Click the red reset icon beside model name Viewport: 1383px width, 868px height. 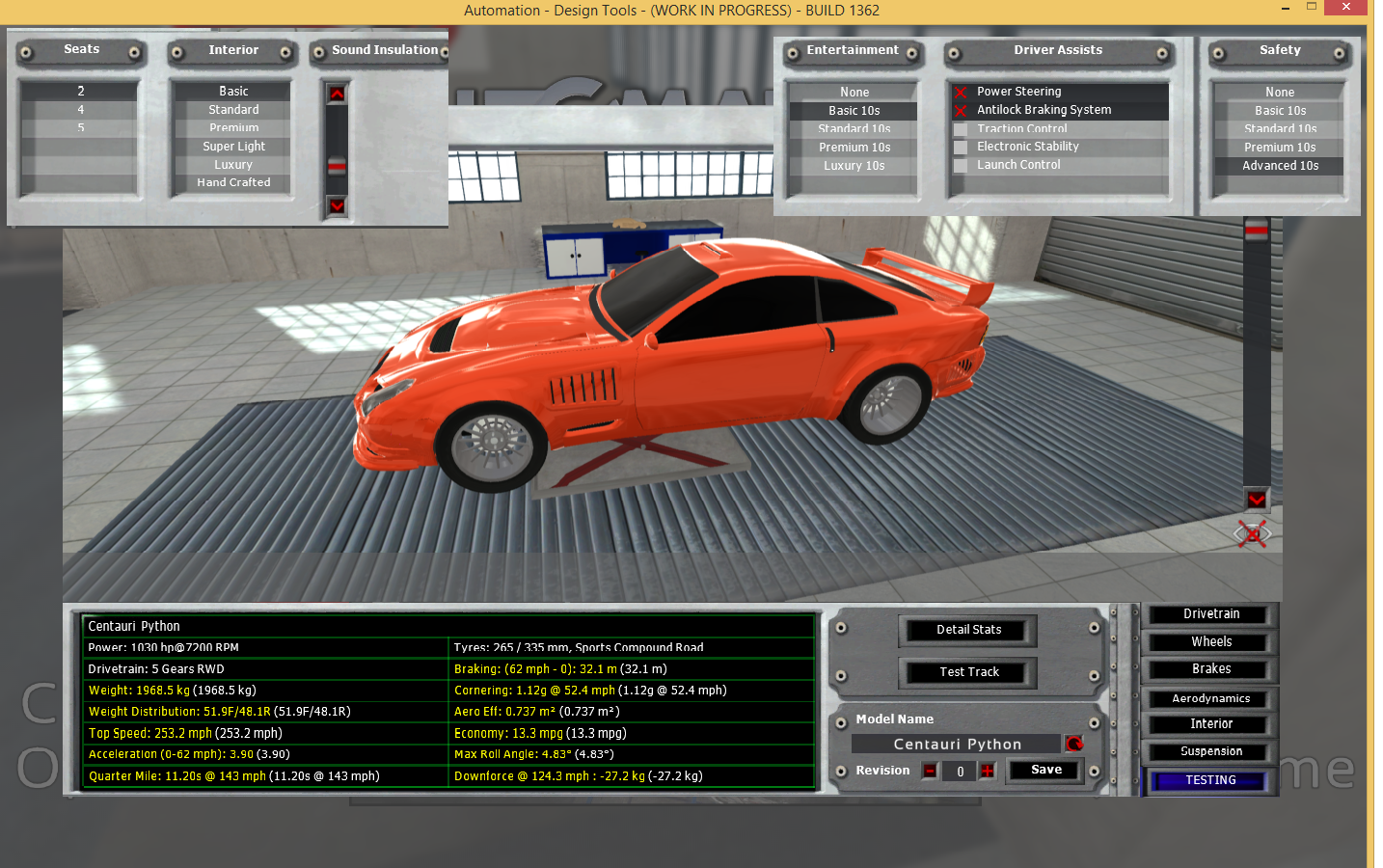click(x=1073, y=744)
